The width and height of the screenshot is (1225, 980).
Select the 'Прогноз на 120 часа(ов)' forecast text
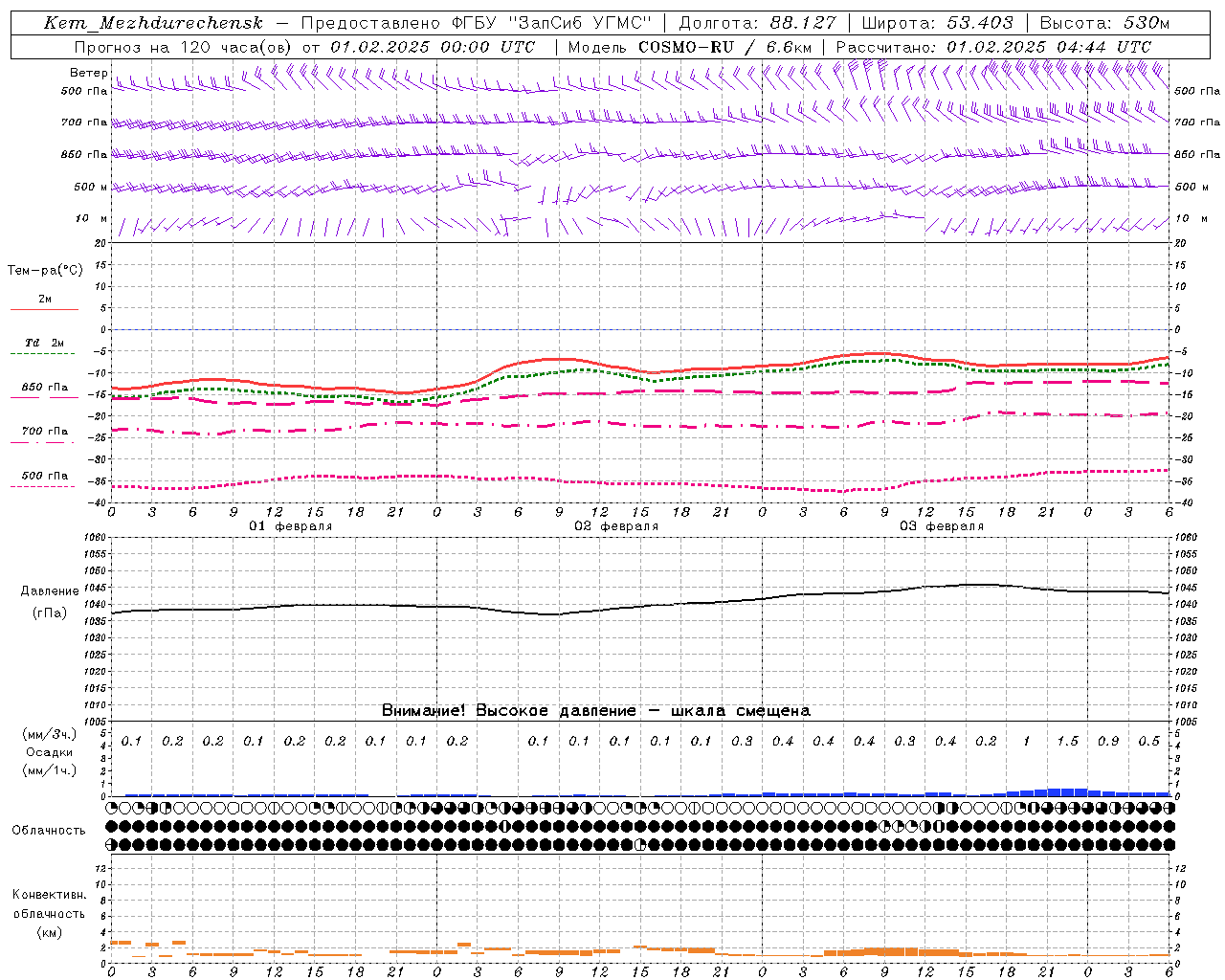tap(184, 47)
